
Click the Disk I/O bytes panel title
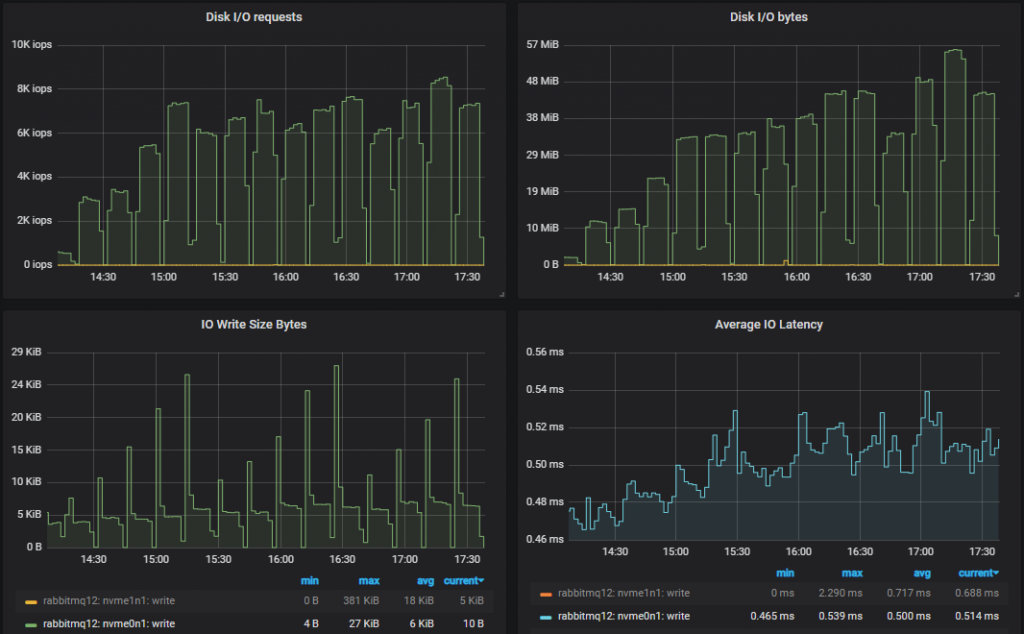click(x=767, y=17)
